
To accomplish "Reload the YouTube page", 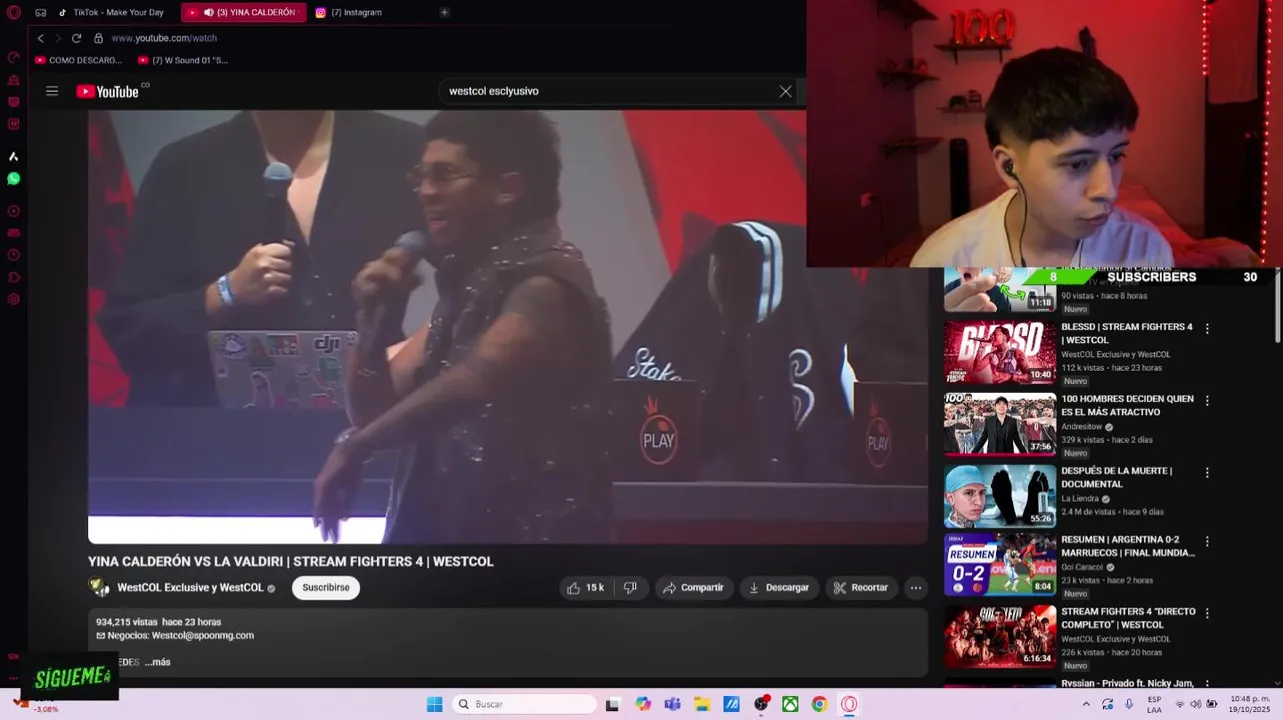I will 76,38.
